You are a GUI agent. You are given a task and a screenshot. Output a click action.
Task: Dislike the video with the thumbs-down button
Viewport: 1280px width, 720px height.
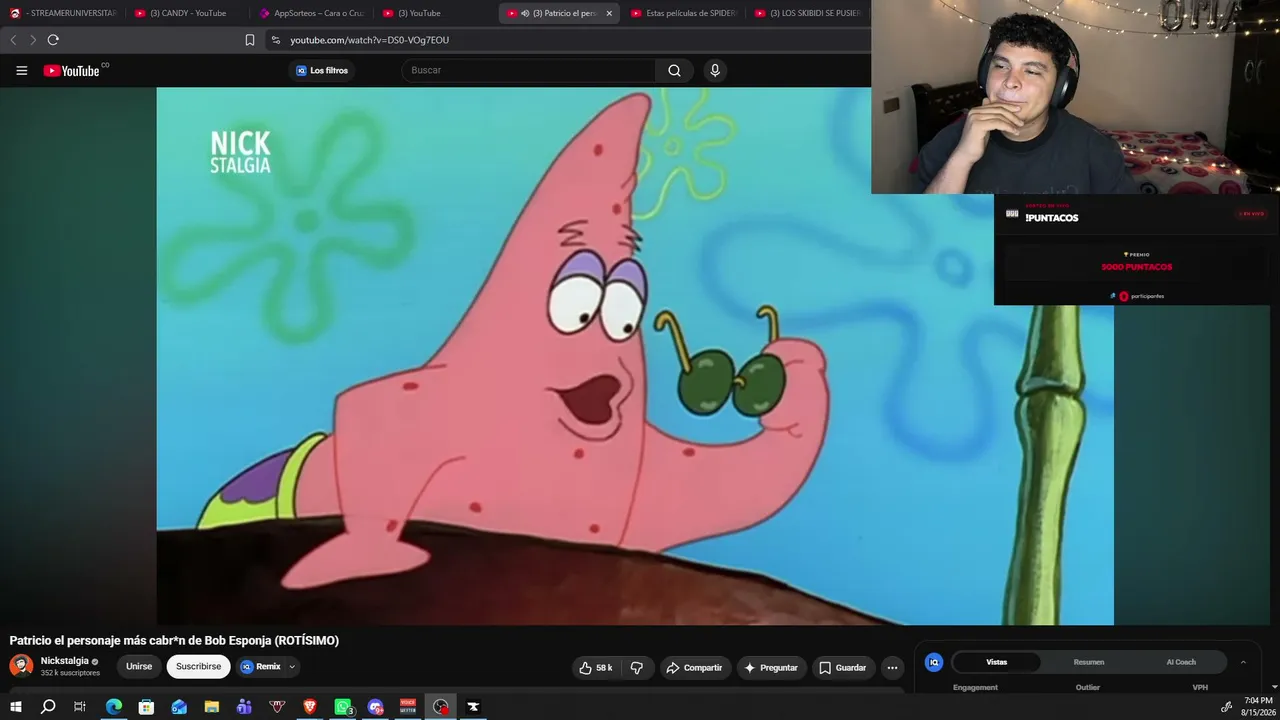click(x=637, y=668)
